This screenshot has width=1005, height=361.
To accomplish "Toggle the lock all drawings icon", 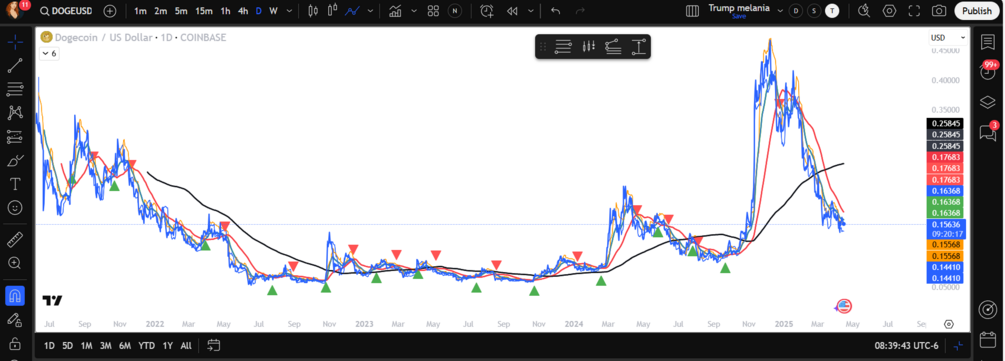I will [15, 343].
